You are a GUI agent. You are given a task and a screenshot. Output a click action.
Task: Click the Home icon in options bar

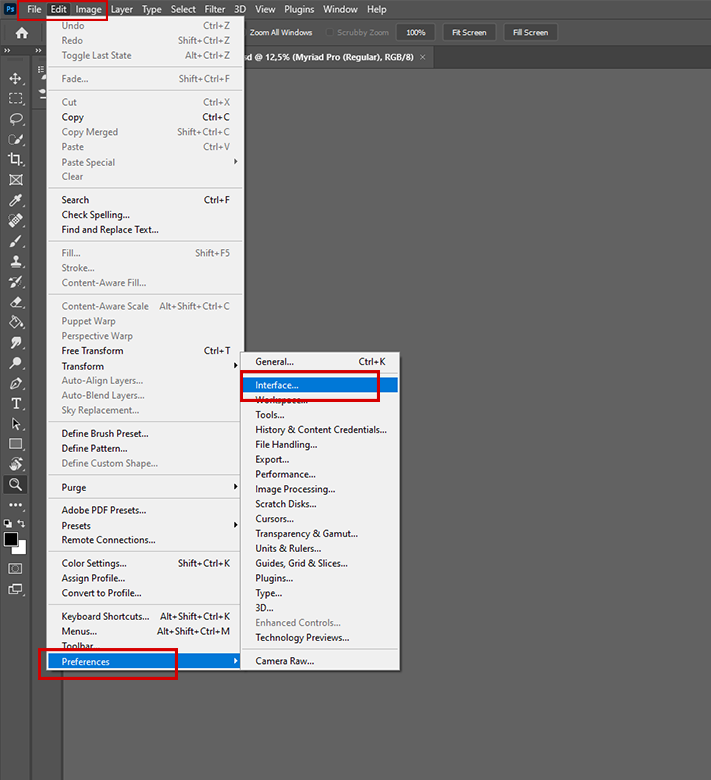(x=21, y=33)
